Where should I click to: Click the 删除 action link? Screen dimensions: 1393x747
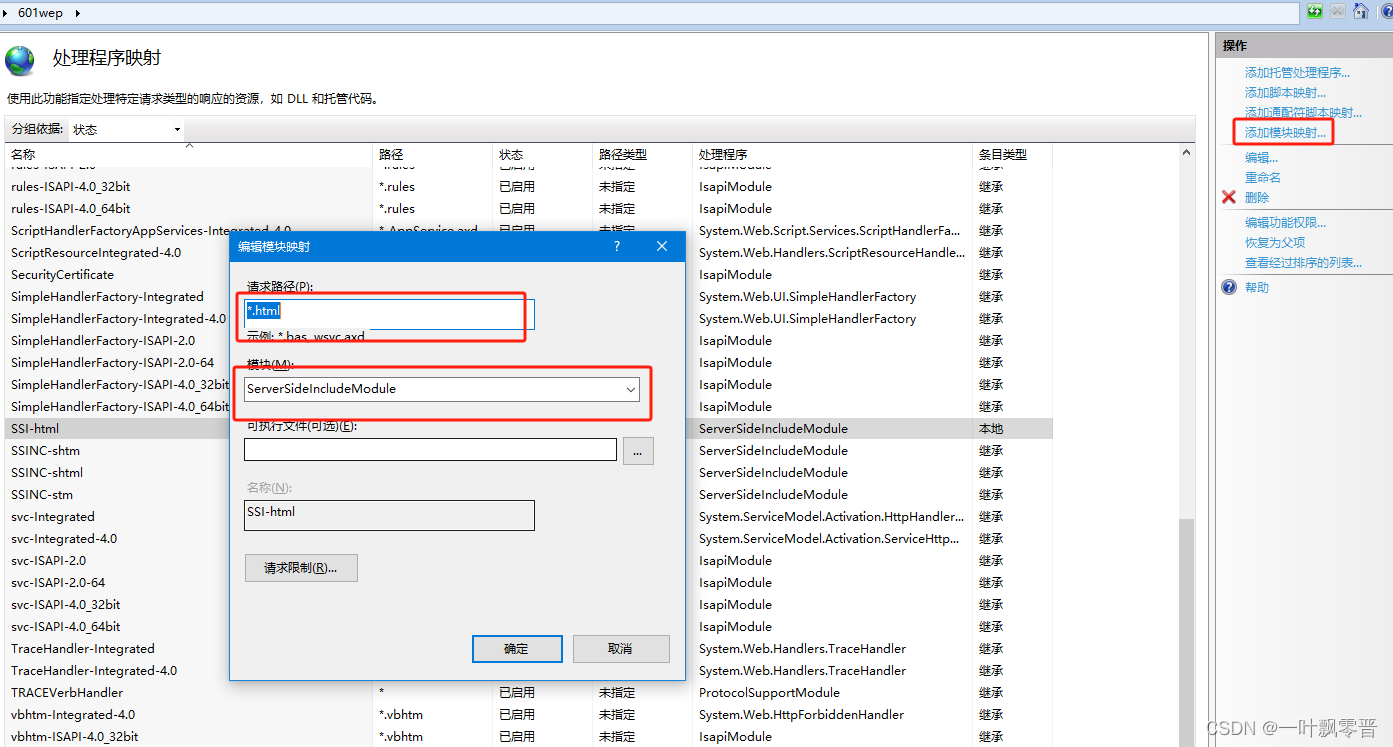coord(1256,198)
